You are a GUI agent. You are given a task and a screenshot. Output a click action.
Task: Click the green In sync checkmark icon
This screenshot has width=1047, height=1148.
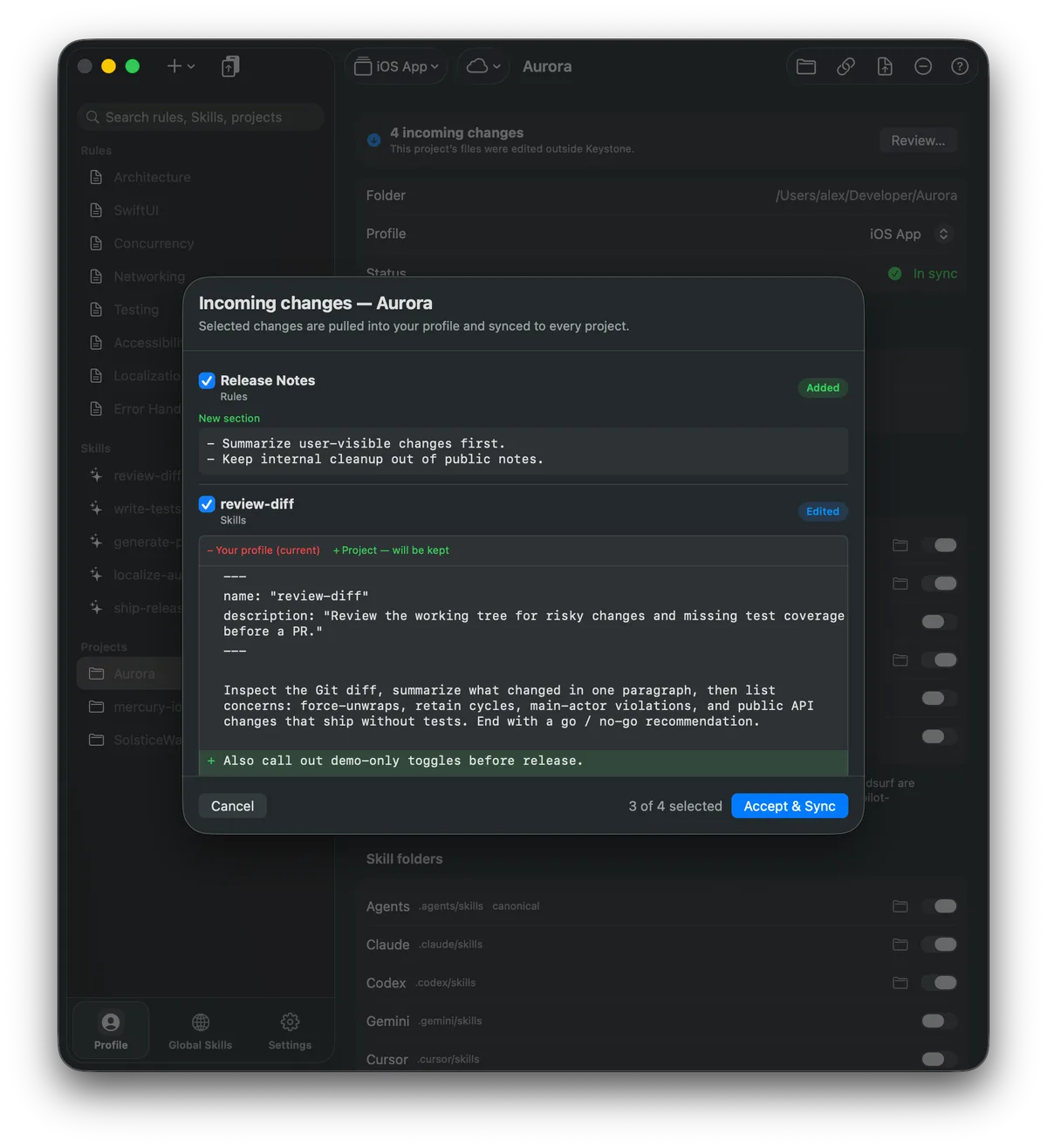coord(894,274)
